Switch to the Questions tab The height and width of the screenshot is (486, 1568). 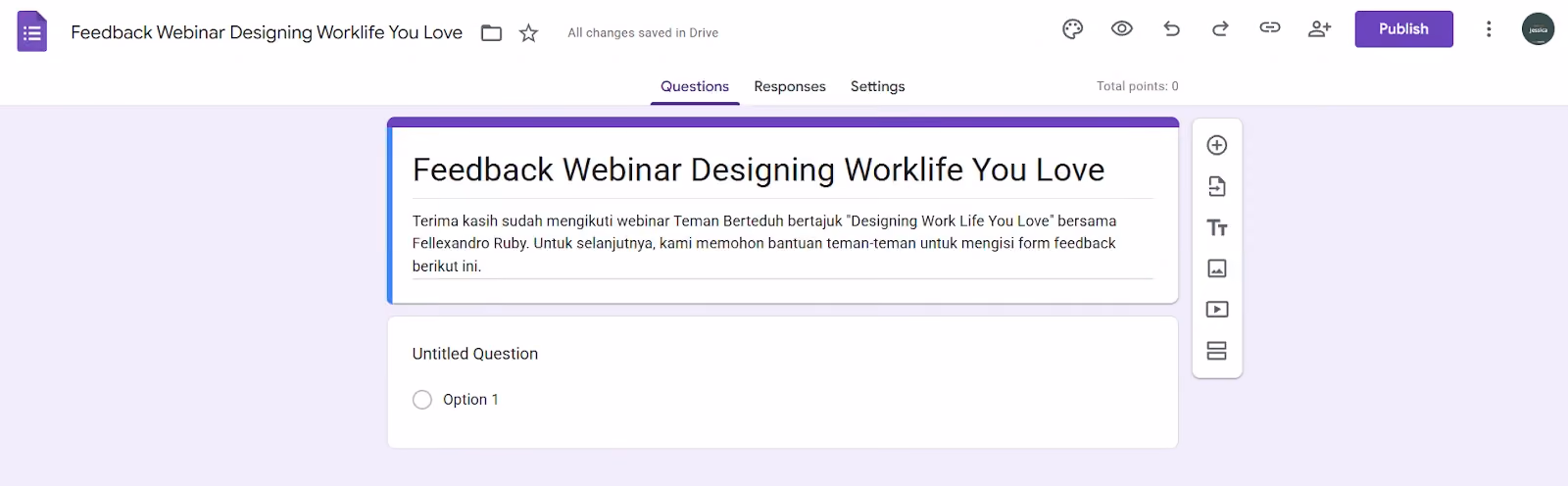pyautogui.click(x=695, y=86)
